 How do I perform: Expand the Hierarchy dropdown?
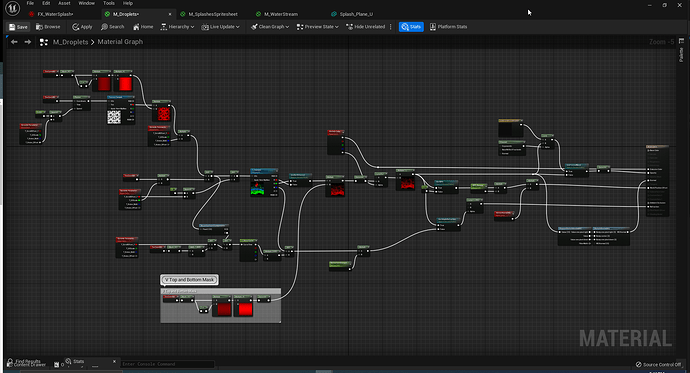(x=177, y=27)
